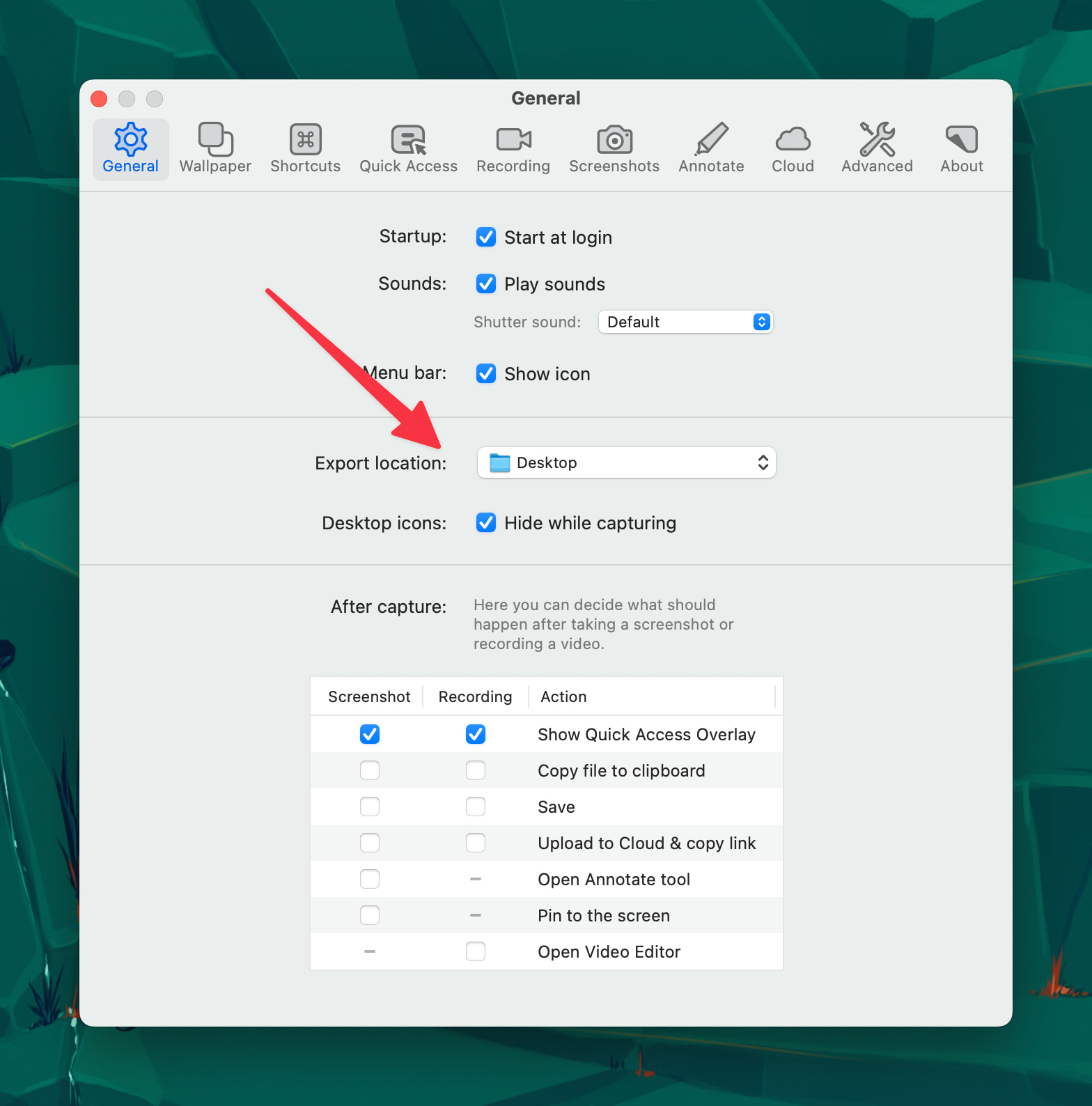This screenshot has width=1092, height=1106.
Task: Open the Cloud settings icon
Action: click(x=793, y=139)
